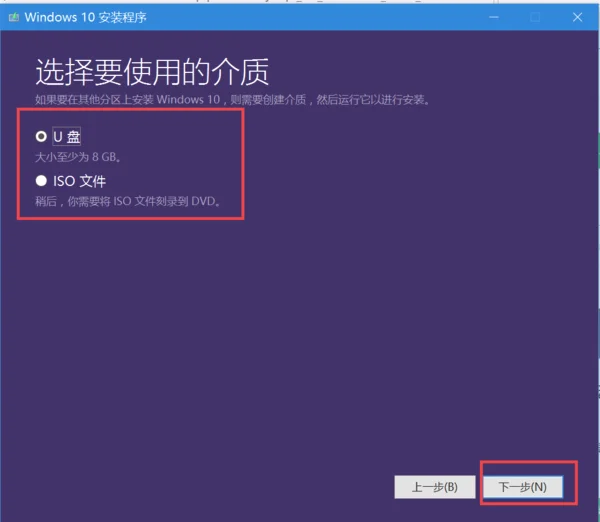Click the Windows 10 setup title bar icon
The height and width of the screenshot is (522, 600).
pyautogui.click(x=14, y=17)
